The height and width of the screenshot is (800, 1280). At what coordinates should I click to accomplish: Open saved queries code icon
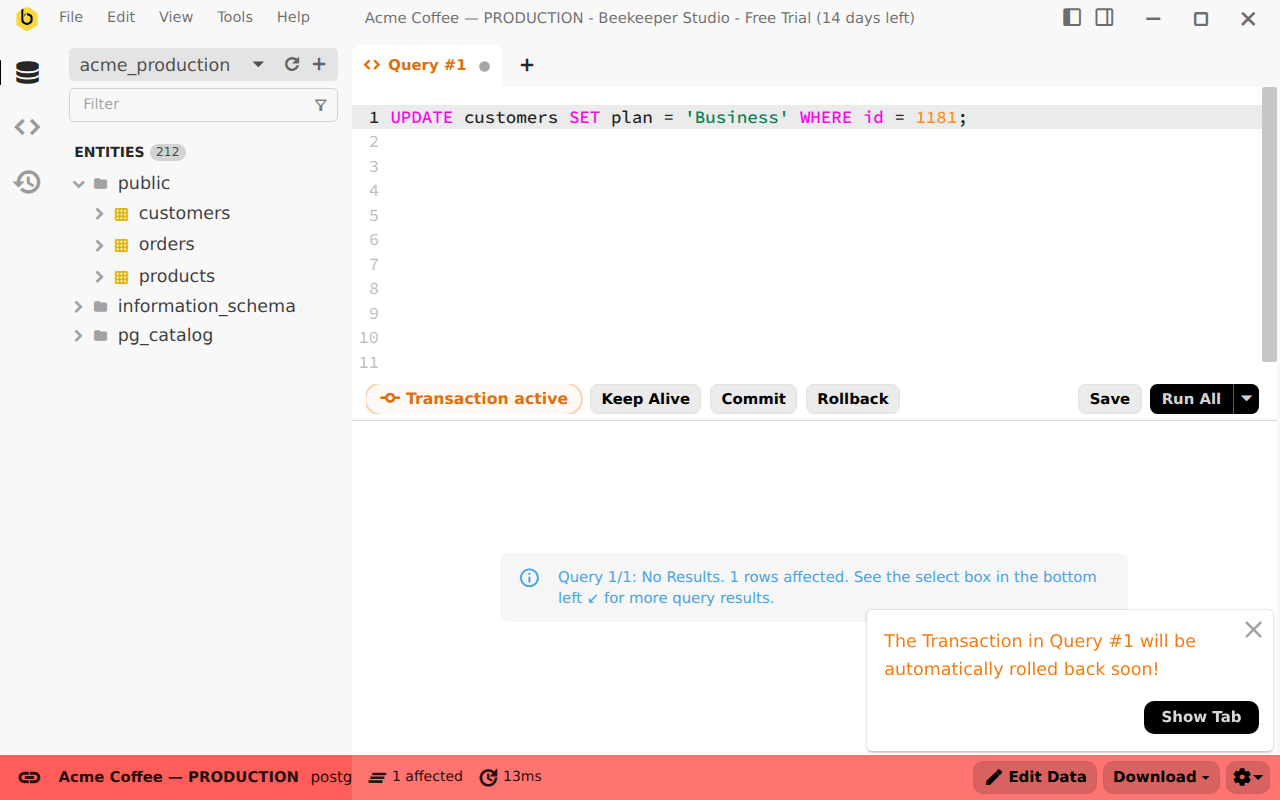pyautogui.click(x=27, y=127)
